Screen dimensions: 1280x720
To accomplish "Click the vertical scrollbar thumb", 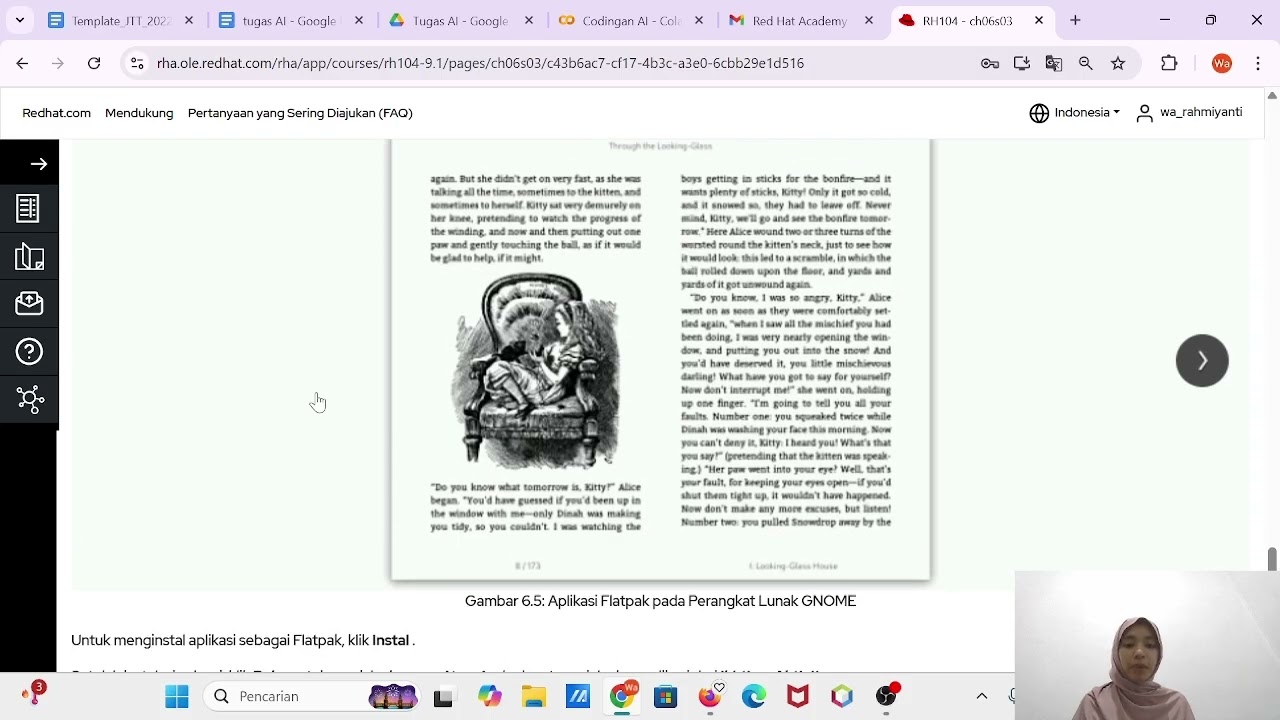I will pos(1272,559).
